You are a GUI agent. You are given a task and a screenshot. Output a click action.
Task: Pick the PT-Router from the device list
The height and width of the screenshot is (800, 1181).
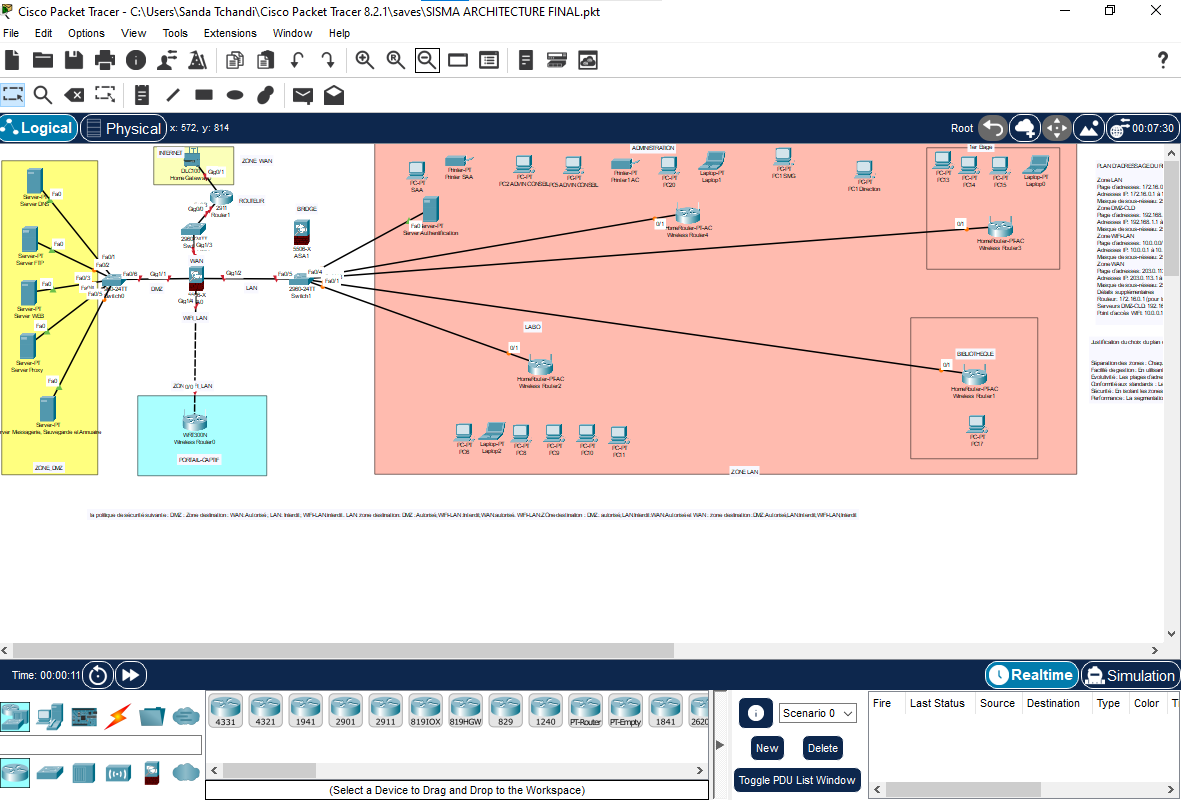585,711
